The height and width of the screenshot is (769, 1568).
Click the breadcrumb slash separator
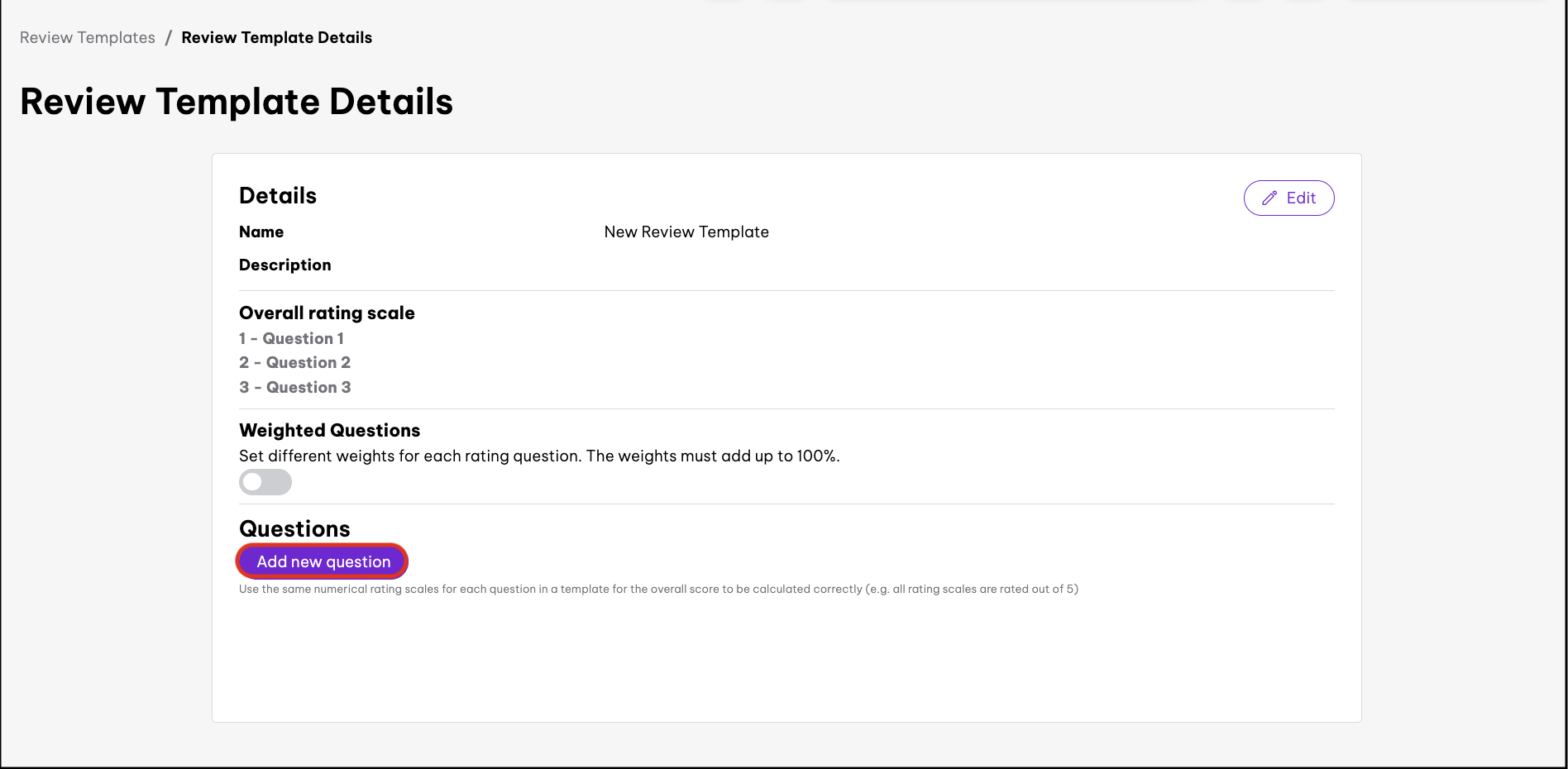coord(169,38)
